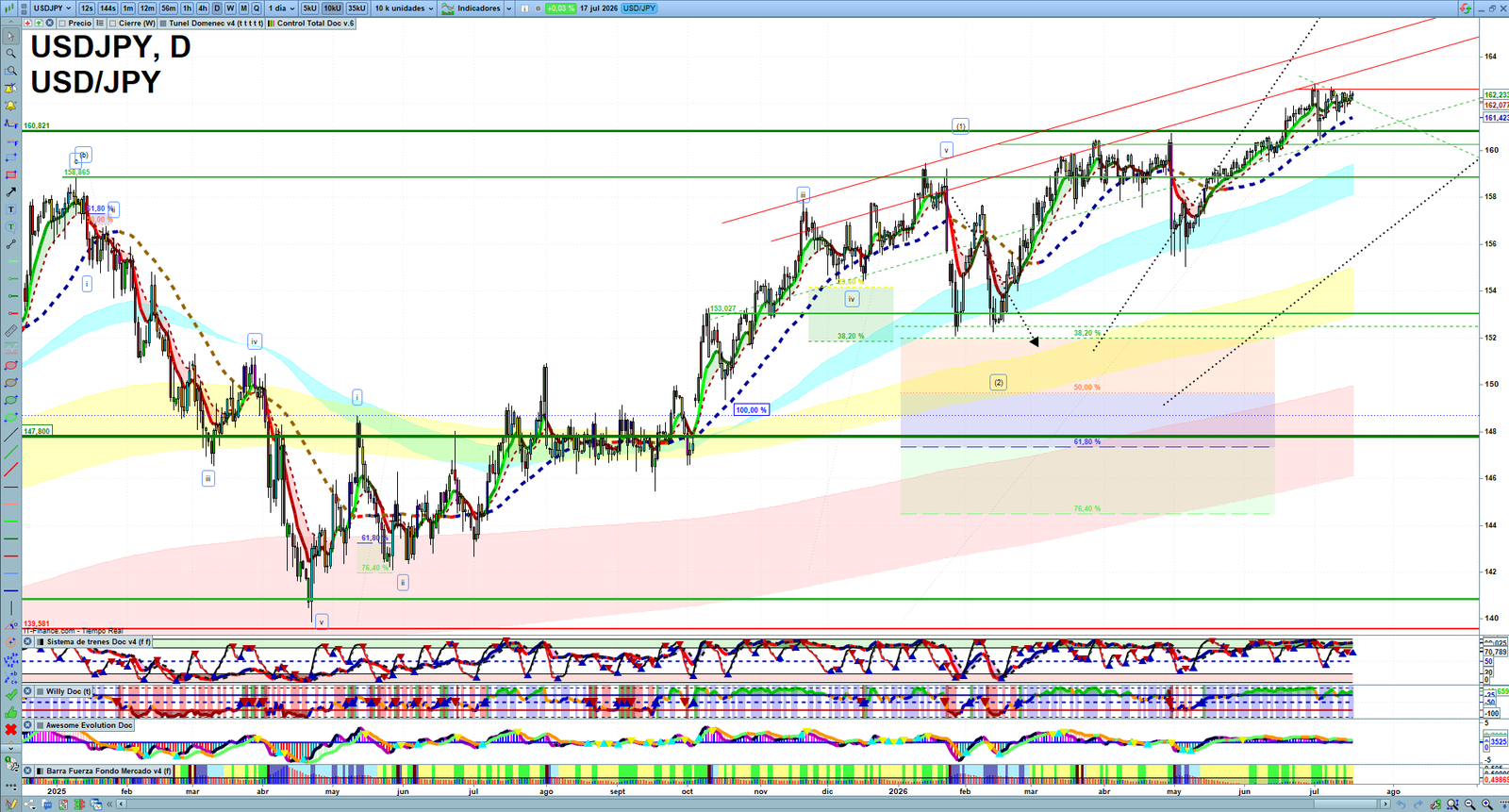Screen dimensions: 1509x812
Task: Select the green speech bubble text tool
Action: 11,226
